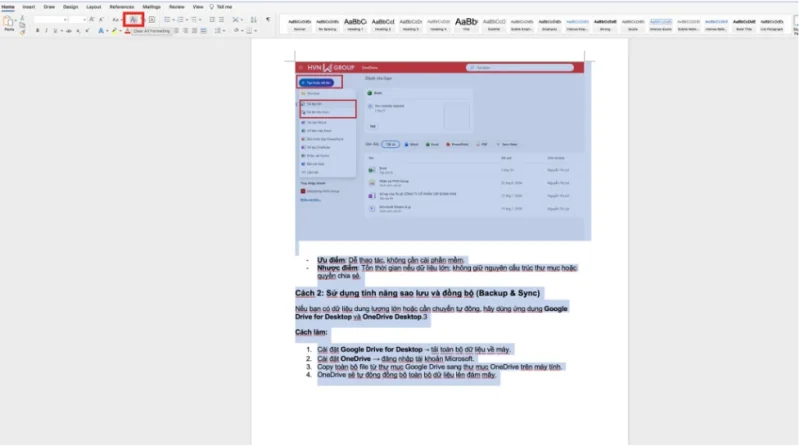Click inside the font name box
The image size is (800, 446).
tap(48, 20)
